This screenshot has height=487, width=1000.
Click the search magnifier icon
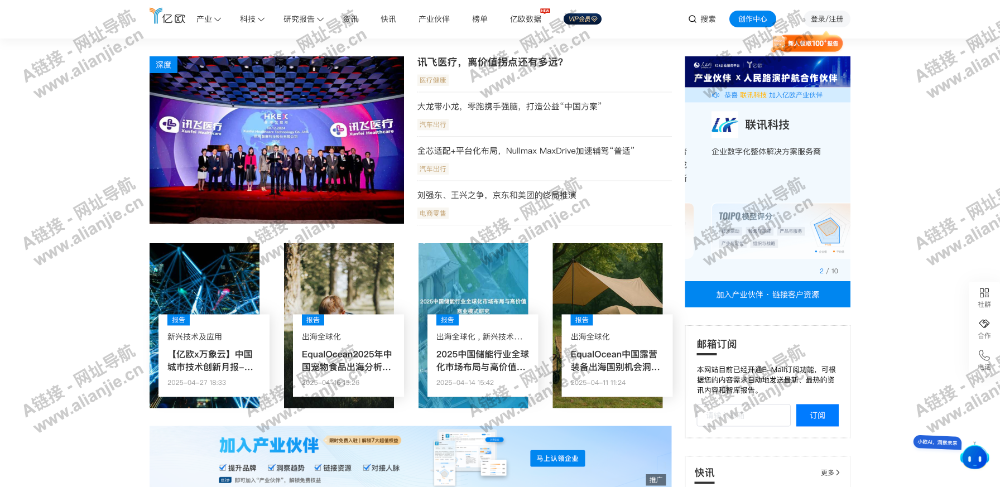click(692, 19)
